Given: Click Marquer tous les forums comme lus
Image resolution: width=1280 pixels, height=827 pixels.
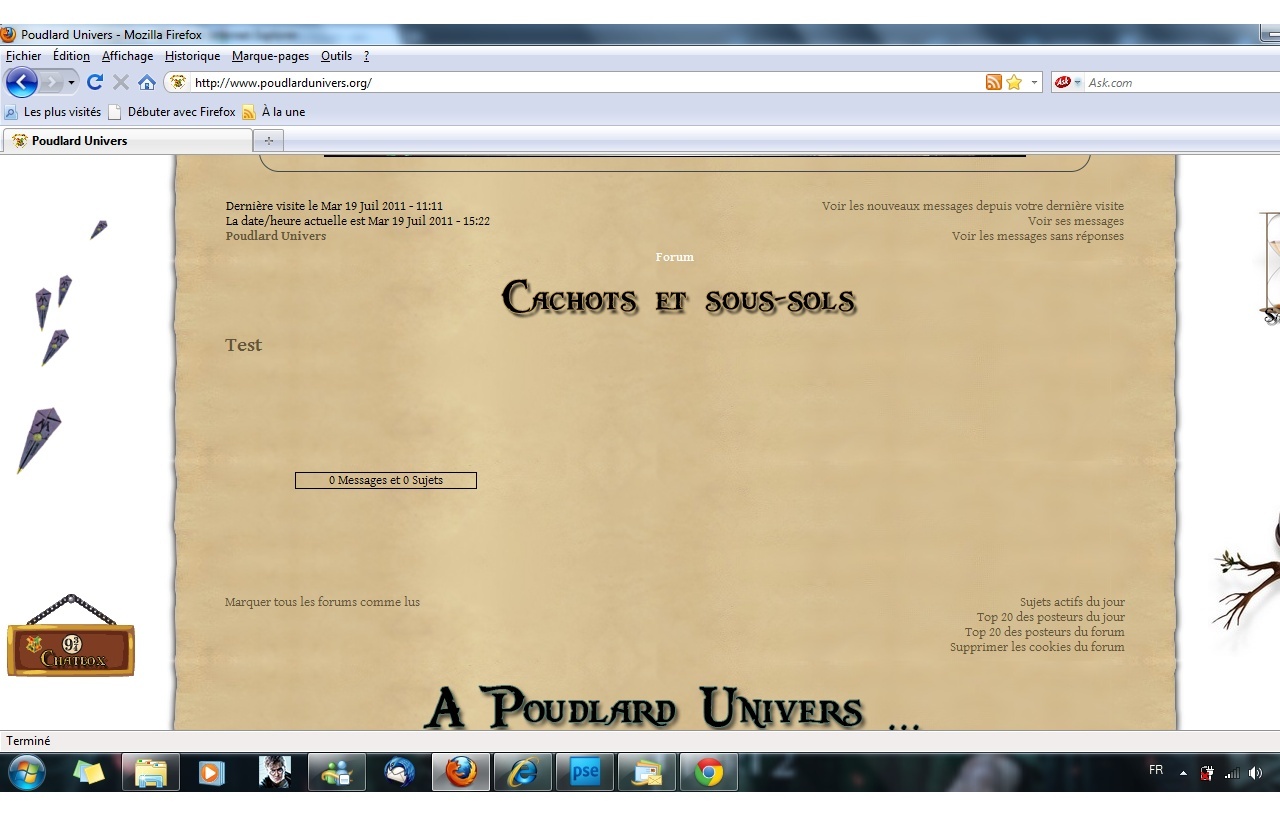Looking at the screenshot, I should [x=322, y=602].
